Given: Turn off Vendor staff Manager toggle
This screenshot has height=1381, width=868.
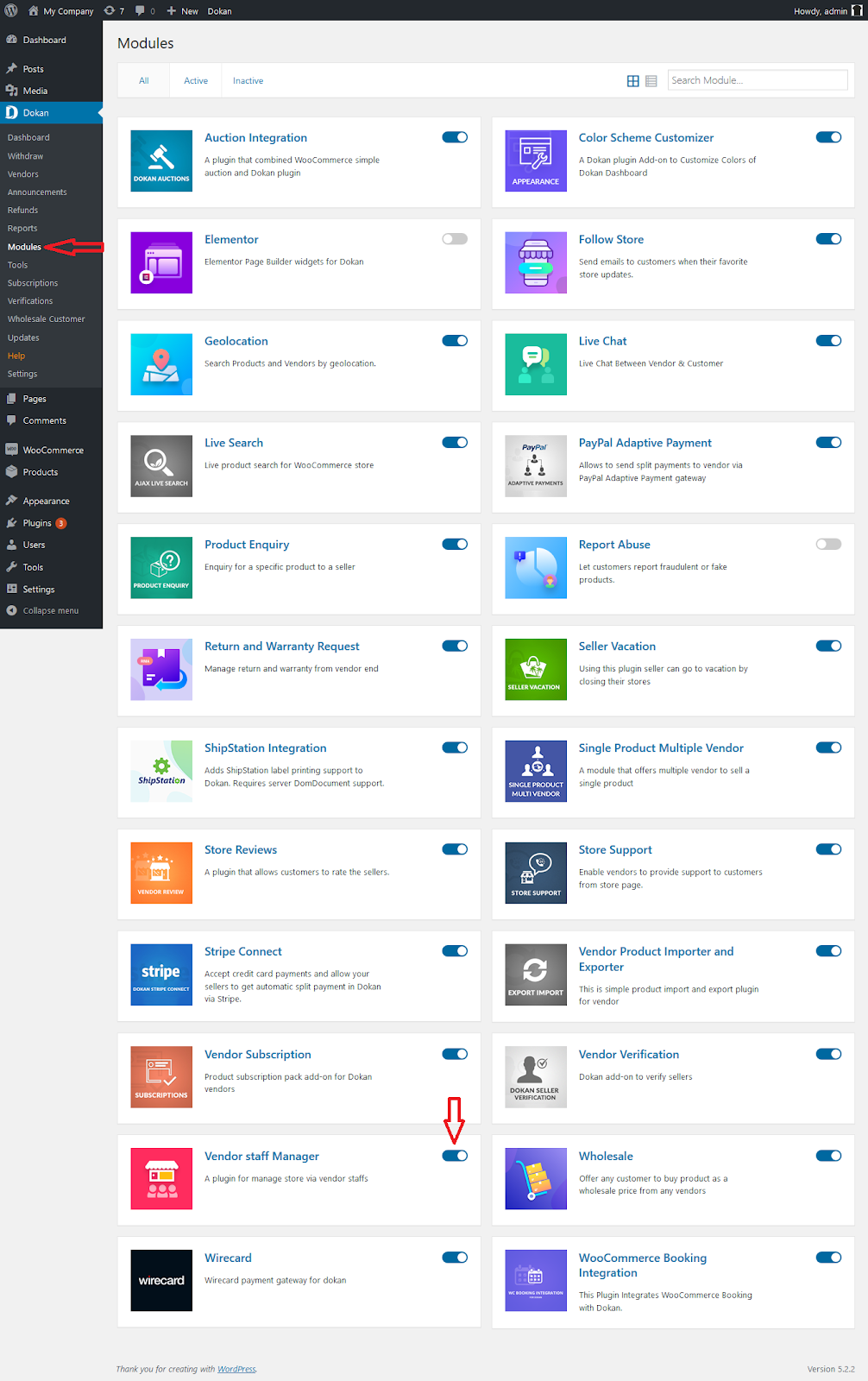Looking at the screenshot, I should pyautogui.click(x=455, y=1156).
